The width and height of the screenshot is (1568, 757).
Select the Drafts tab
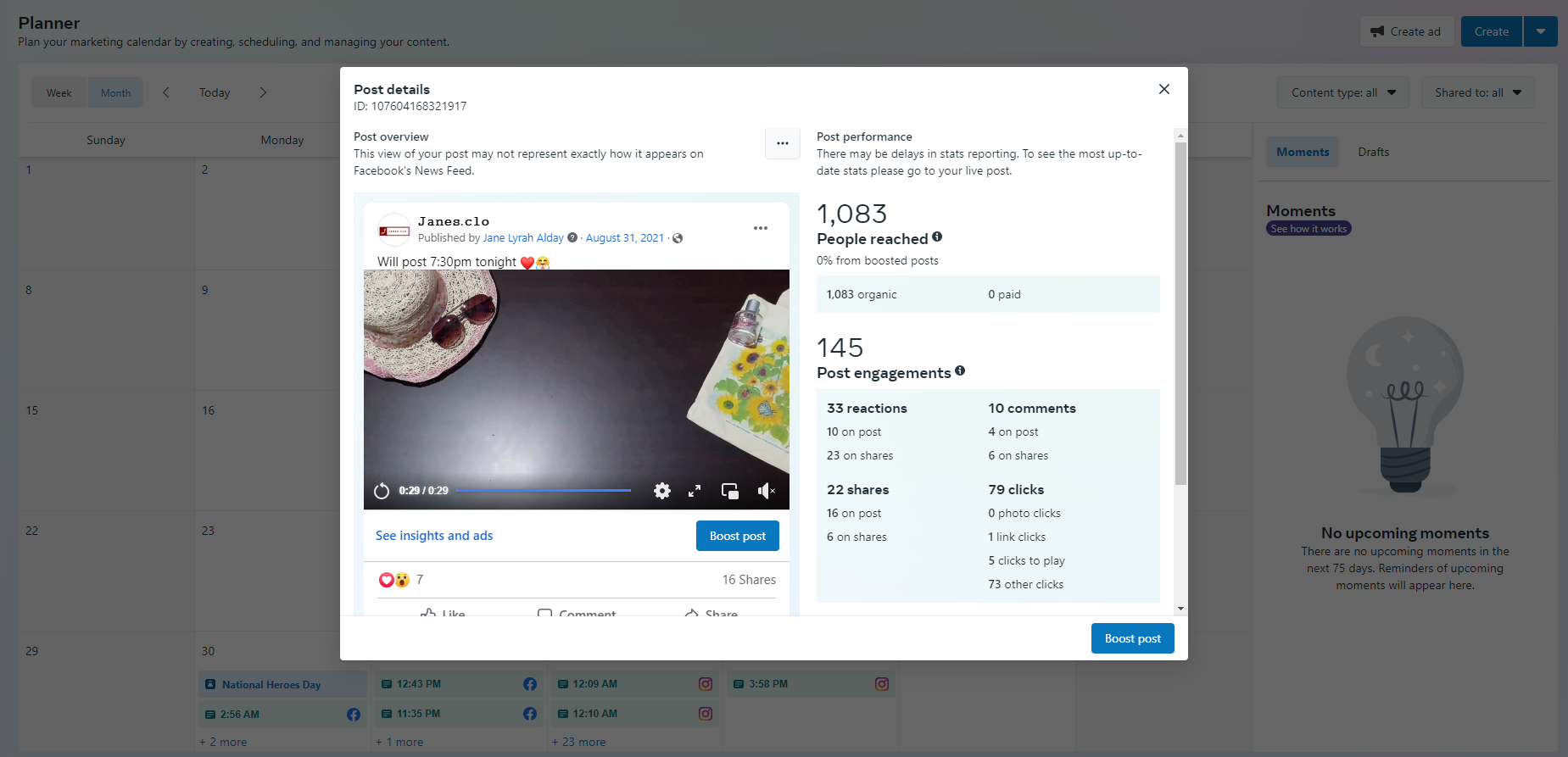coord(1374,152)
